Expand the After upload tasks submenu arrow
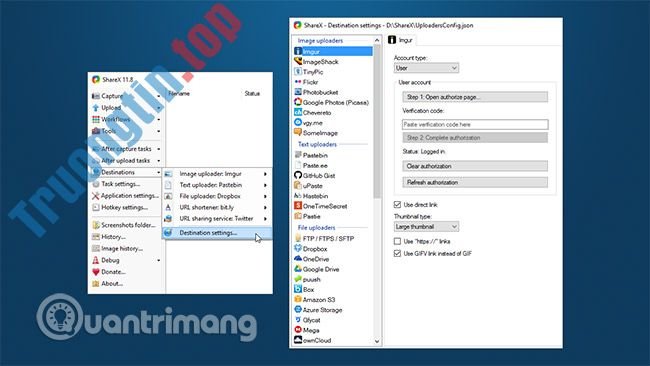650x366 pixels. [x=159, y=160]
